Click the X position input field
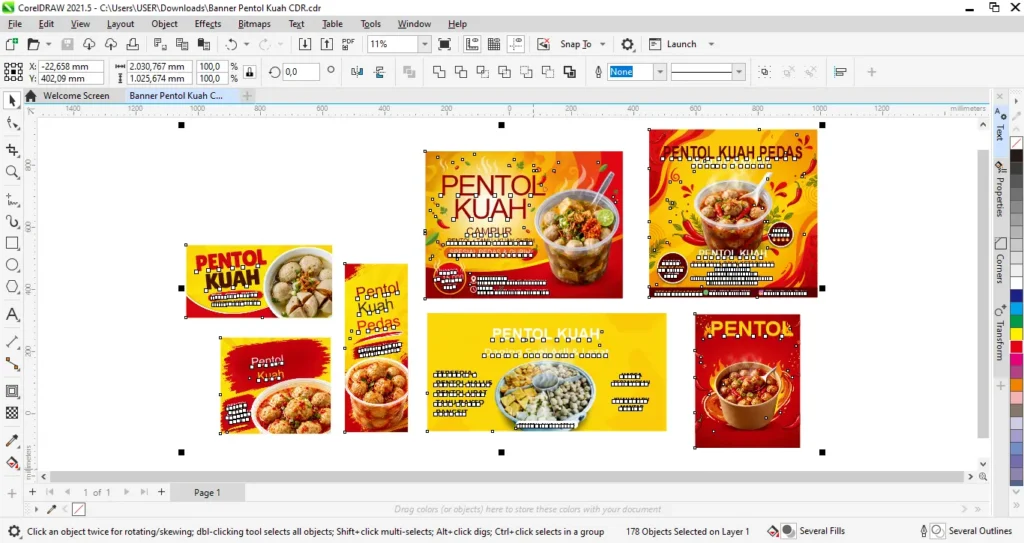Screen dimensions: 1024x543 click(71, 66)
